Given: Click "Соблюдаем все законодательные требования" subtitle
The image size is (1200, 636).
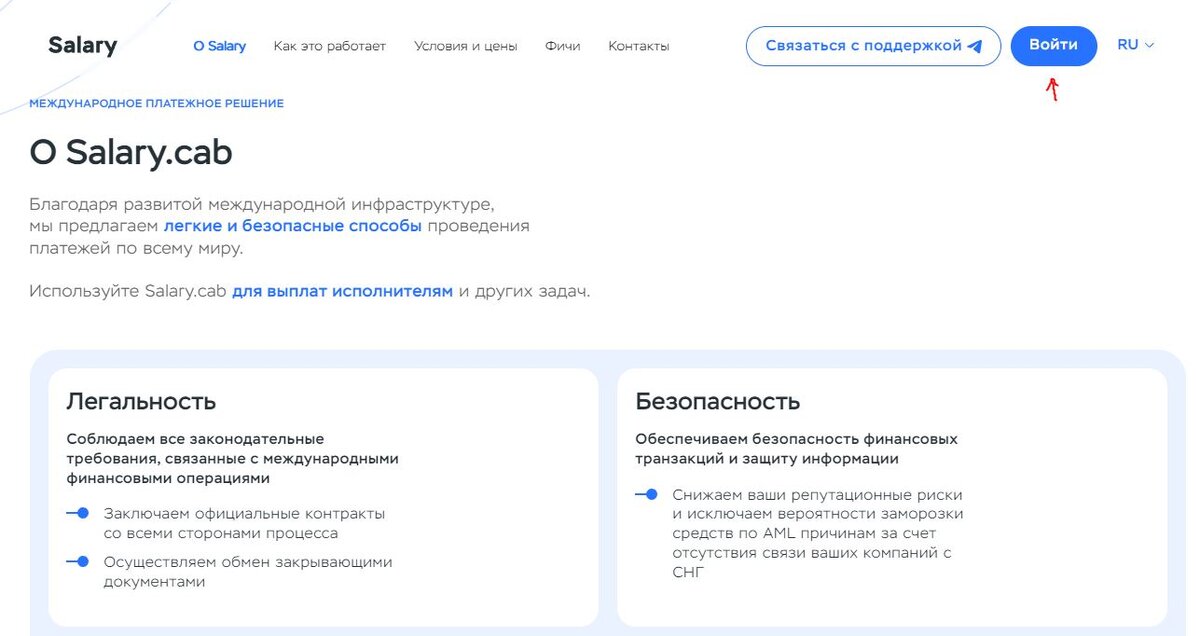Looking at the screenshot, I should point(232,458).
